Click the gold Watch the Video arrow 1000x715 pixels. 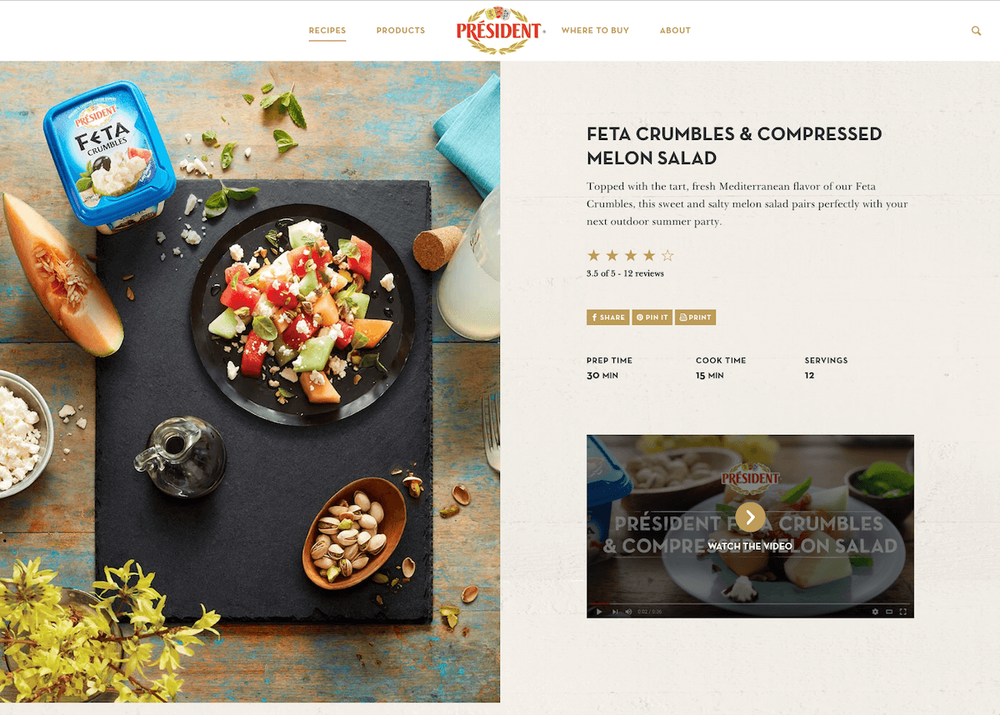[750, 517]
